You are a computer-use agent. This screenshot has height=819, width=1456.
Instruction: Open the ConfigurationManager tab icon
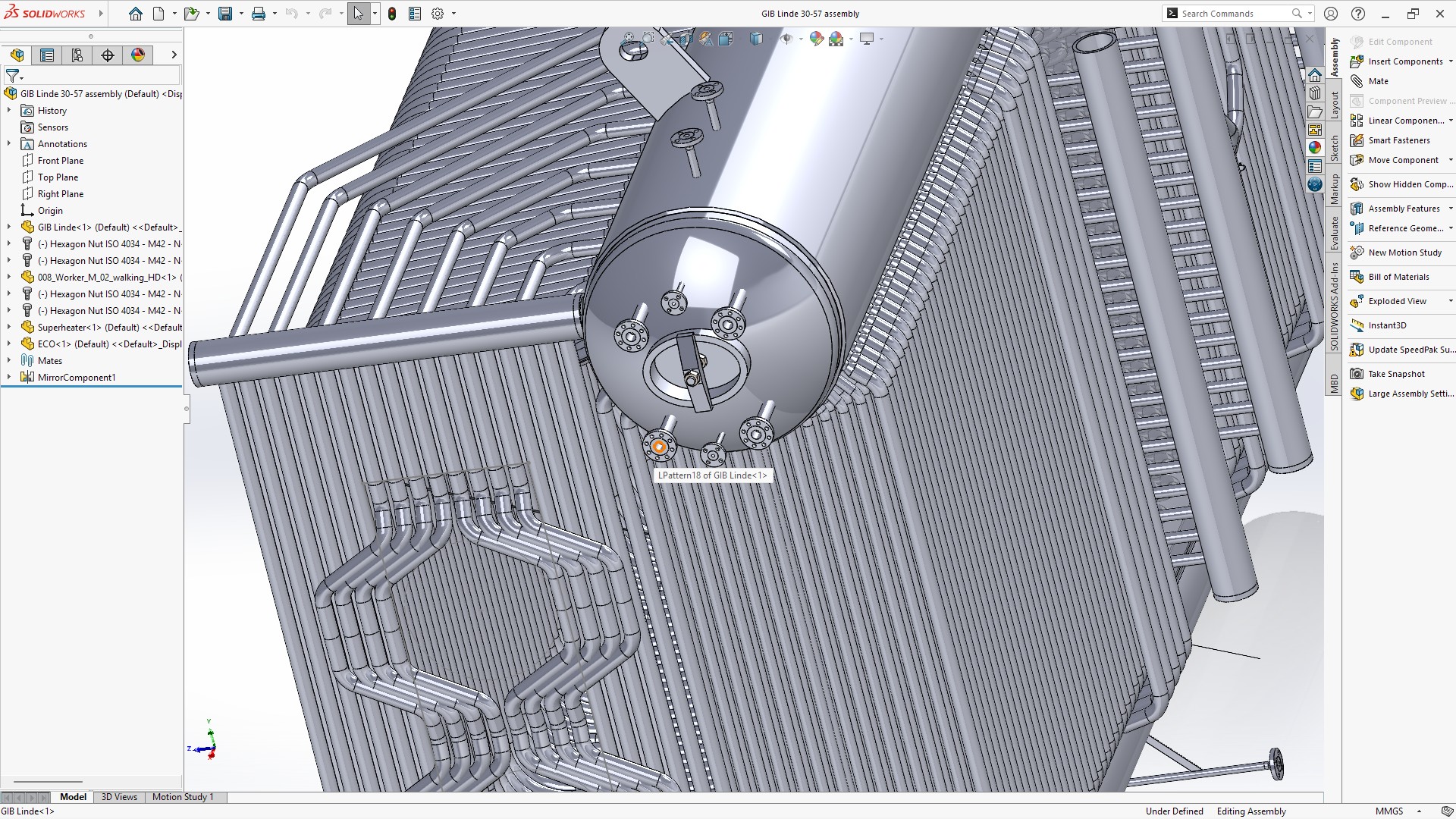point(77,55)
